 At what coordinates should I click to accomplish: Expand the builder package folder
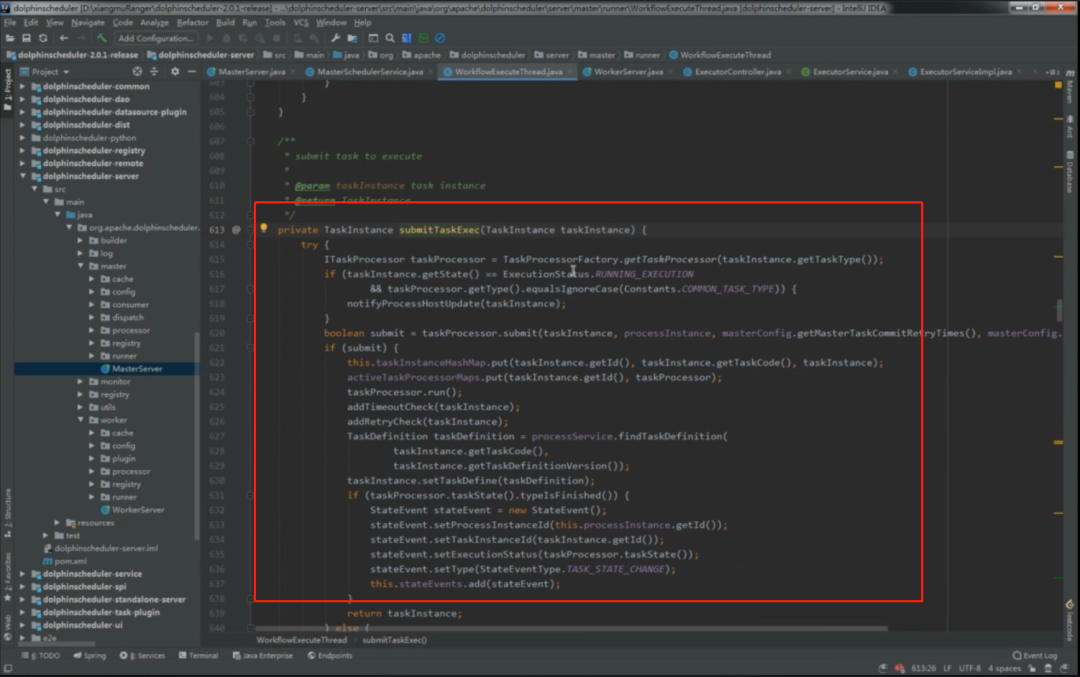coord(81,240)
